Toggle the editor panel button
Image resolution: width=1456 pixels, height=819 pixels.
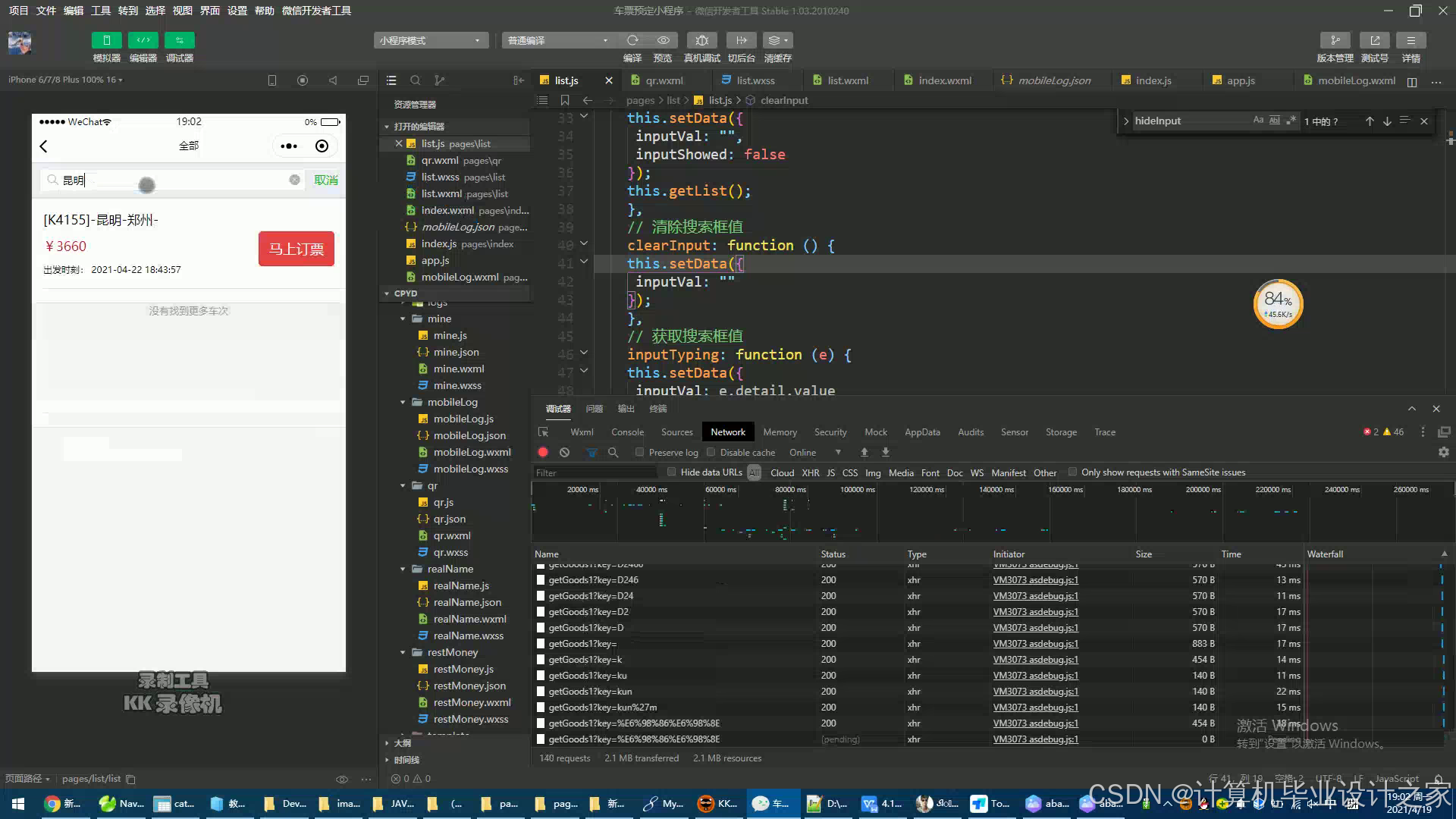point(143,40)
